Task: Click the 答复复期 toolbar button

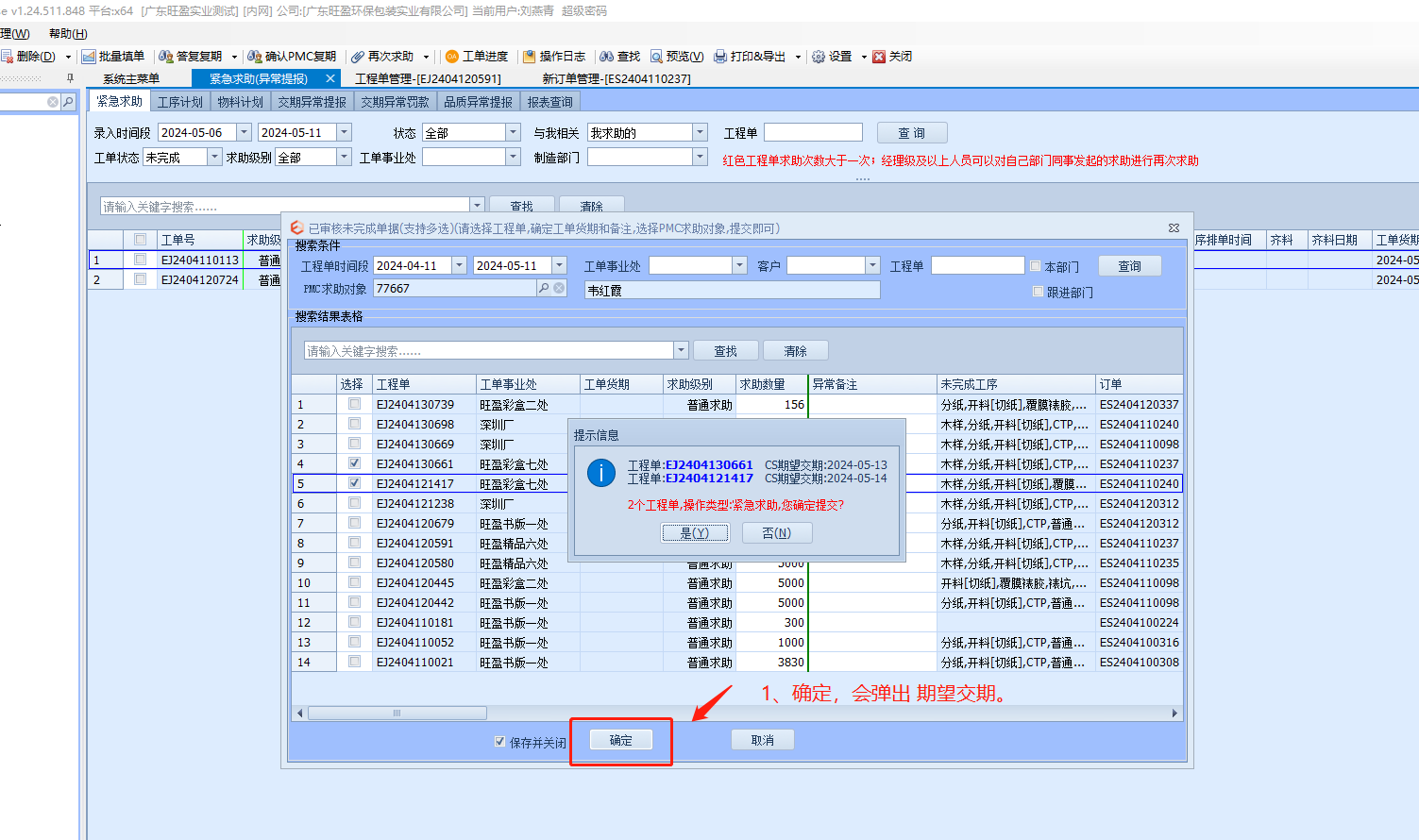Action: click(191, 57)
